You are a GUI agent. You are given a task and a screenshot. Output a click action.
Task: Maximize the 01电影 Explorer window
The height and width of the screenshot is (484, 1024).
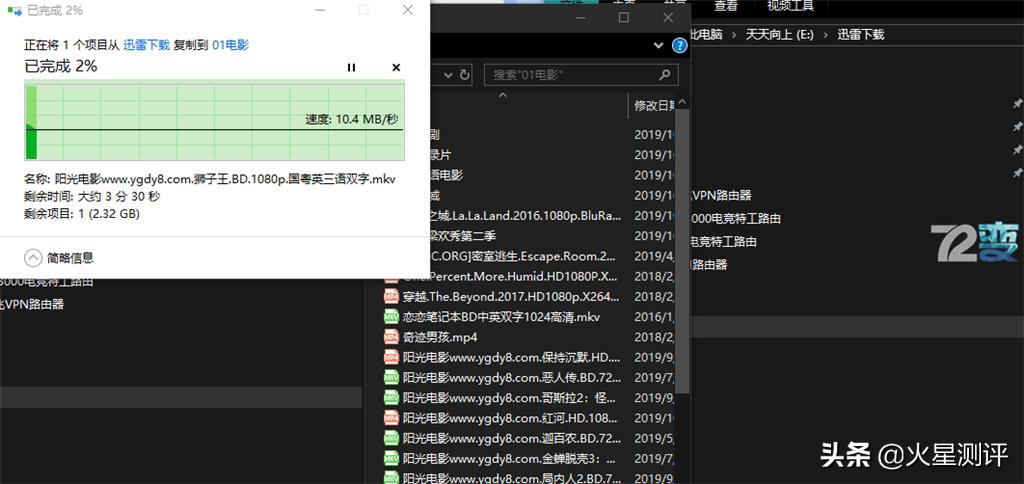pos(624,18)
